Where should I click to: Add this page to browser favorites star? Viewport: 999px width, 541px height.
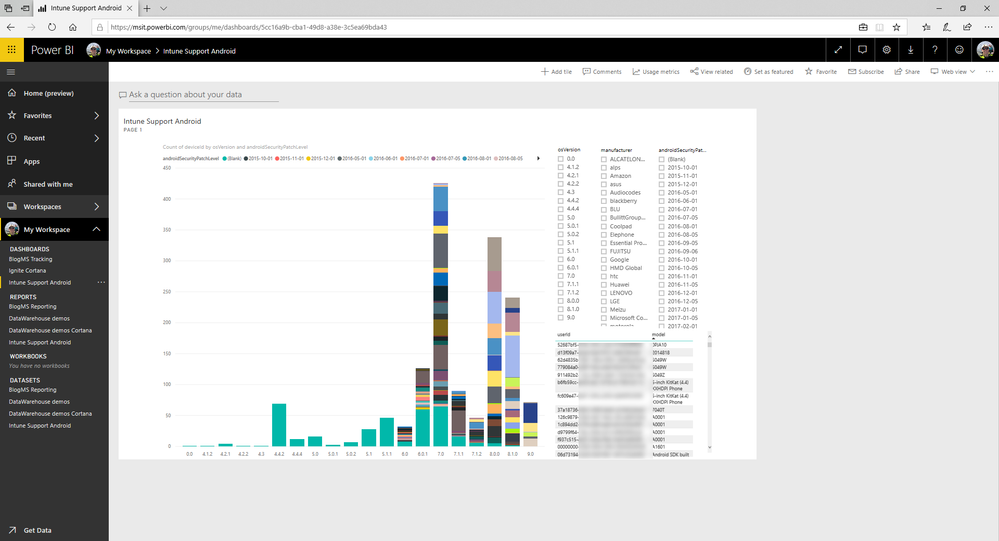(896, 27)
